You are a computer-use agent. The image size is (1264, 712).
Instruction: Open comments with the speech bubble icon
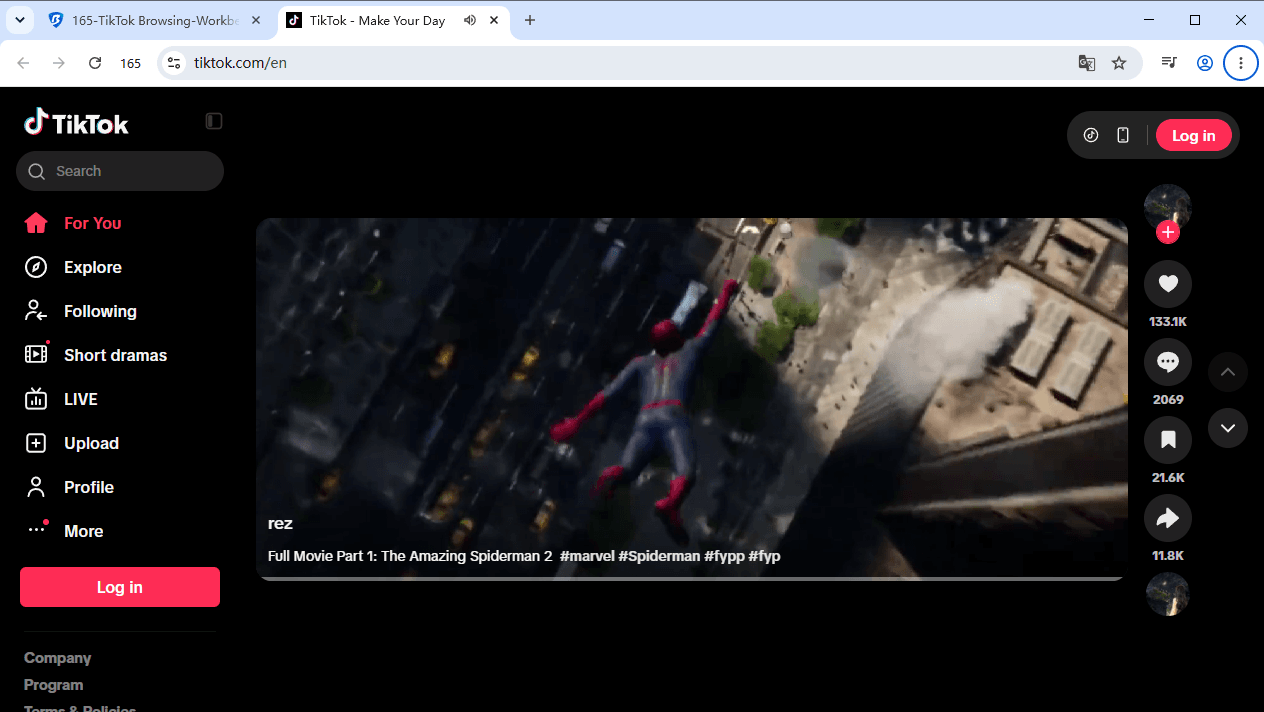pos(1168,363)
